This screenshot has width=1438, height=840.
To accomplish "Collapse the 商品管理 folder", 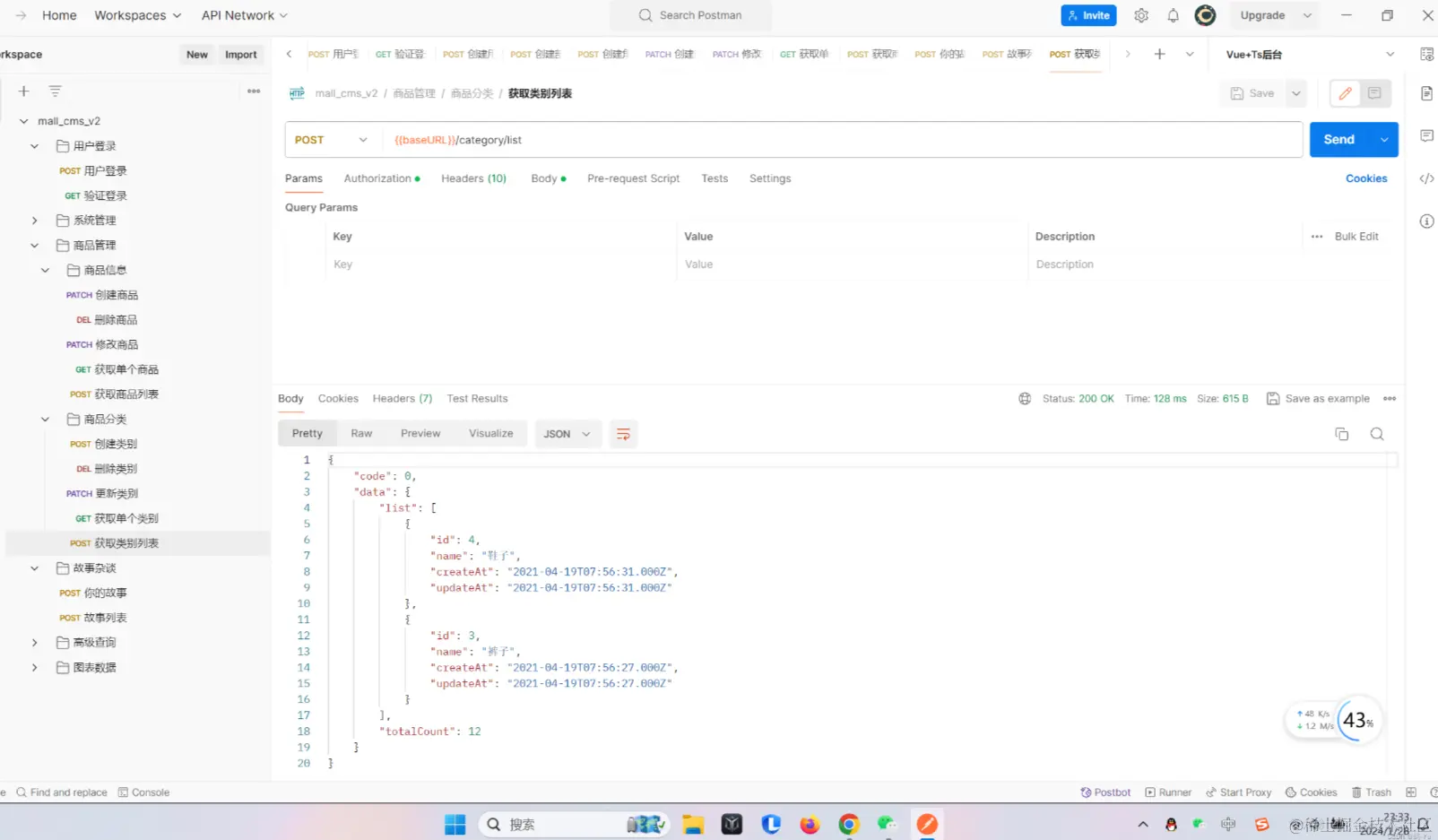I will coord(35,246).
